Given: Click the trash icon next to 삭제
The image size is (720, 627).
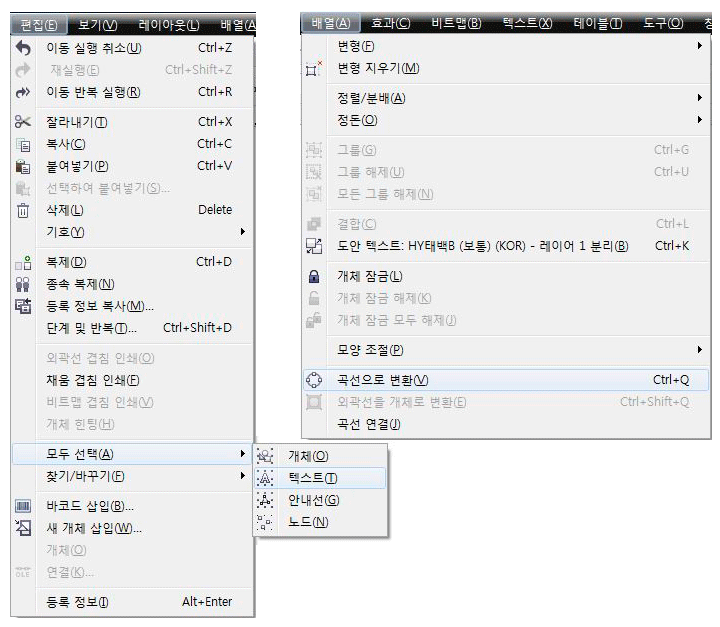Looking at the screenshot, I should [x=24, y=210].
